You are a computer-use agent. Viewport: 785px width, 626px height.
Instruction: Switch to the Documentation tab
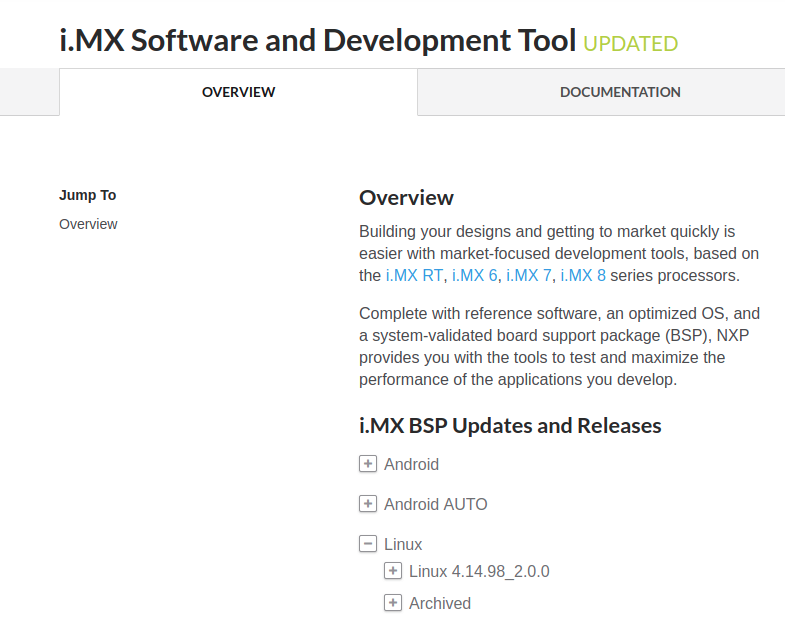(620, 92)
